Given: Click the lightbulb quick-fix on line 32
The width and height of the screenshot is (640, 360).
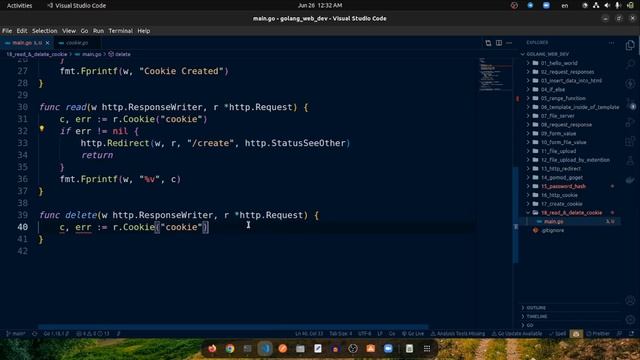Looking at the screenshot, I should coord(42,129).
